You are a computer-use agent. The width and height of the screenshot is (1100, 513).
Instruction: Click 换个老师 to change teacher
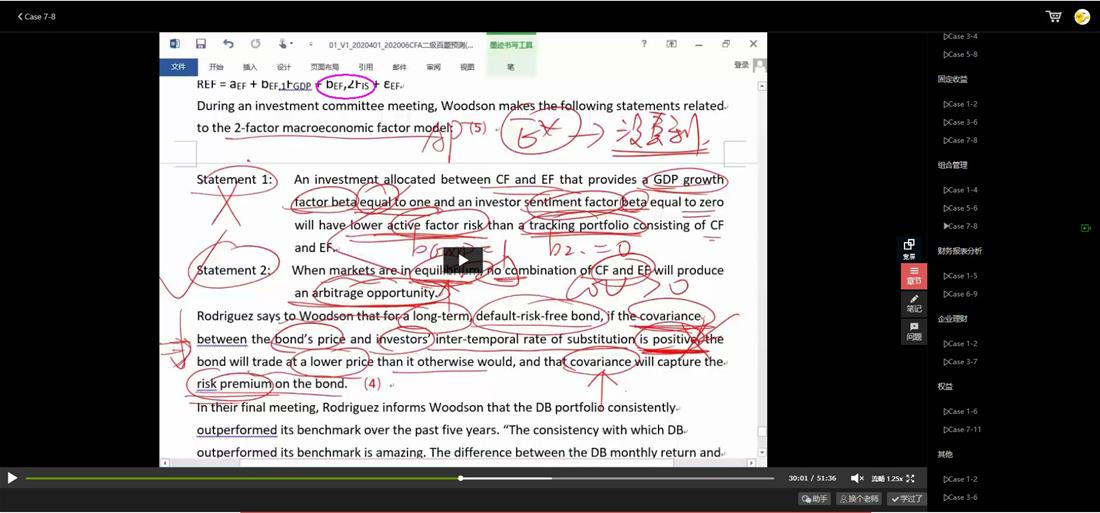(x=858, y=498)
